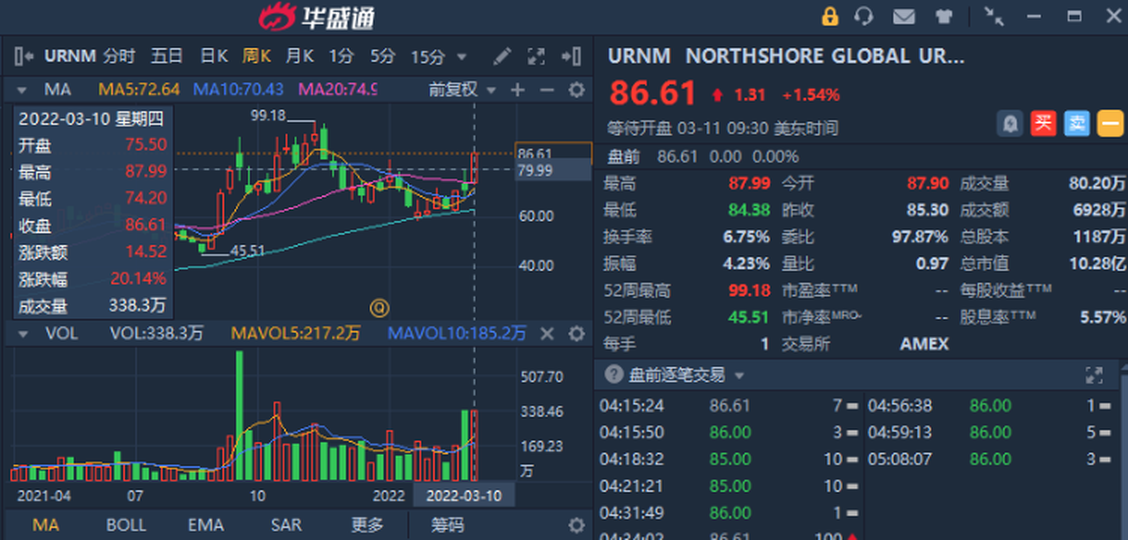This screenshot has height=540, width=1128.
Task: Zoom in chart with plus button
Action: [x=517, y=90]
